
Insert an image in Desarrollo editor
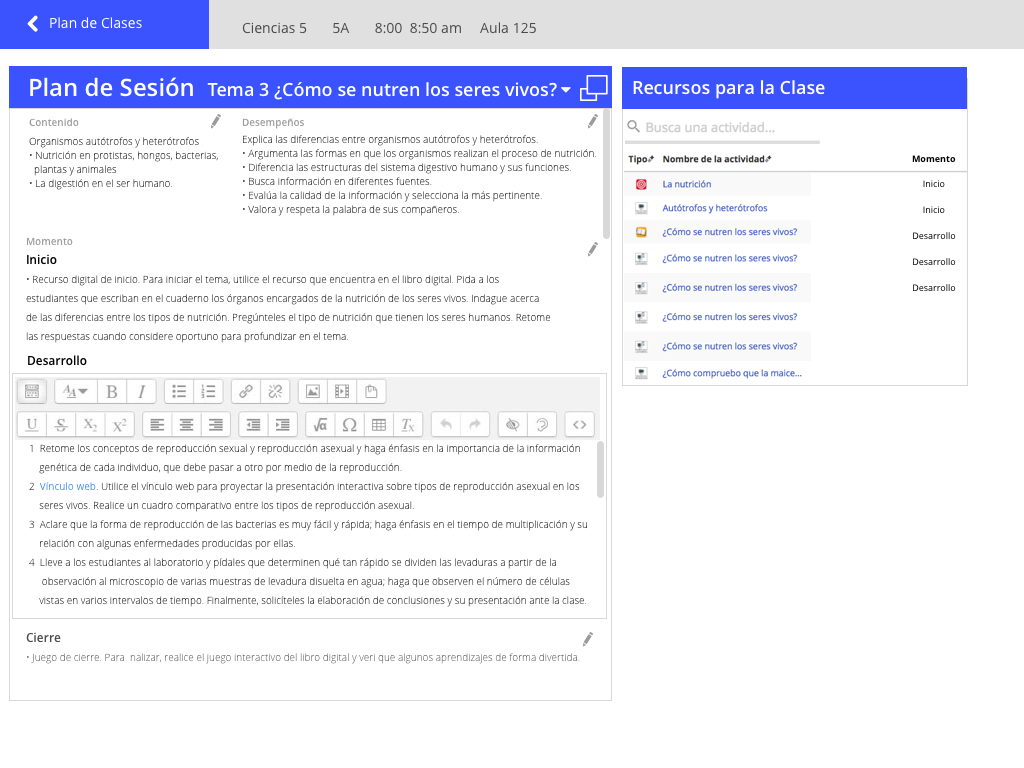313,391
